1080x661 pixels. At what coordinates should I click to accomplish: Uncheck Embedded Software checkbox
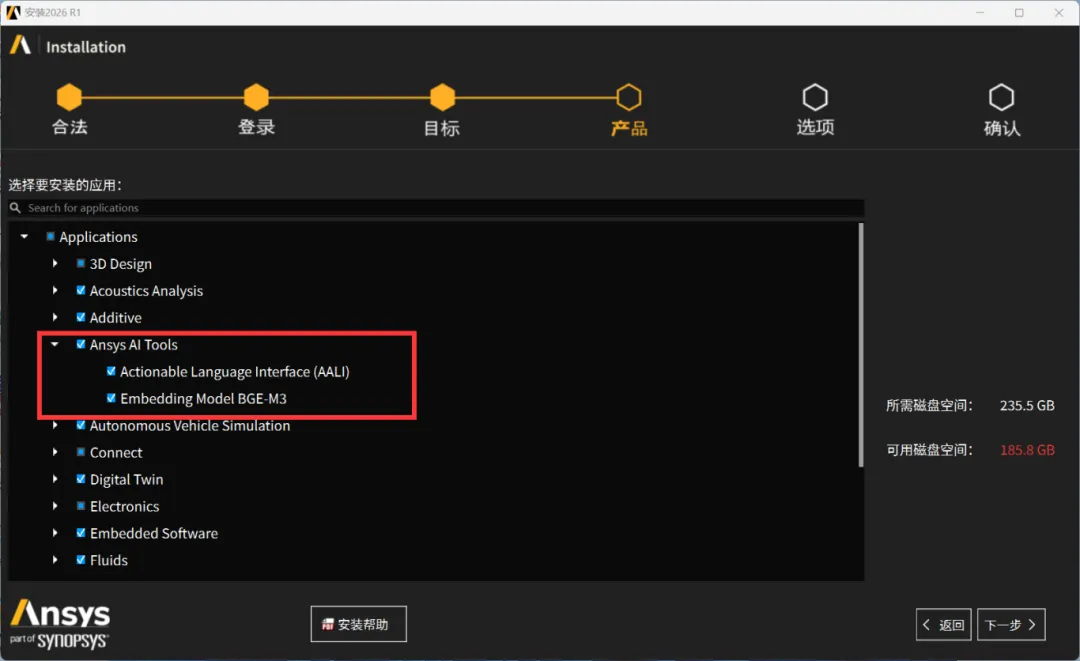81,532
